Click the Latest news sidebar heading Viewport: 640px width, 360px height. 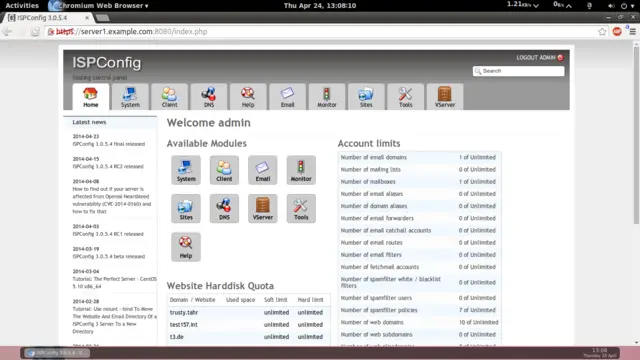[x=89, y=122]
